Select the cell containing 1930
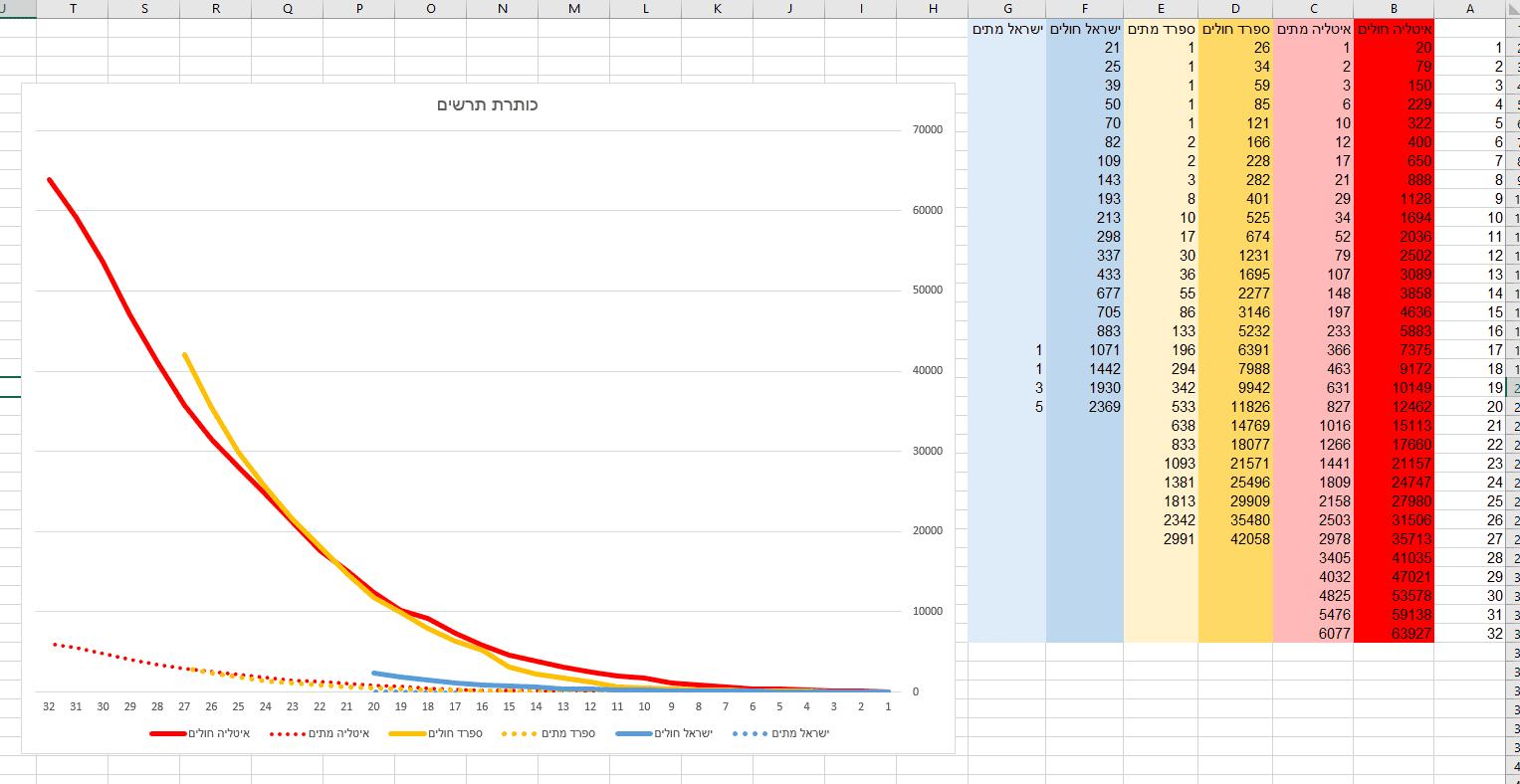Screen dimensions: 1520x784 tap(1085, 388)
